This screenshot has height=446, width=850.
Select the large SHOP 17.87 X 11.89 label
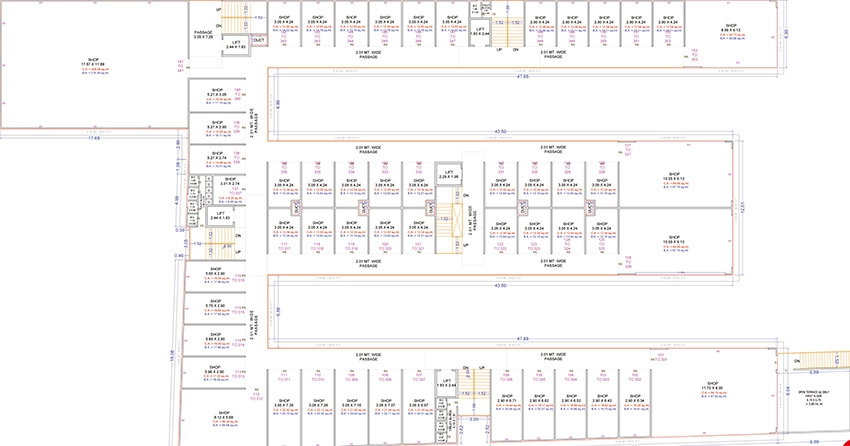click(94, 62)
